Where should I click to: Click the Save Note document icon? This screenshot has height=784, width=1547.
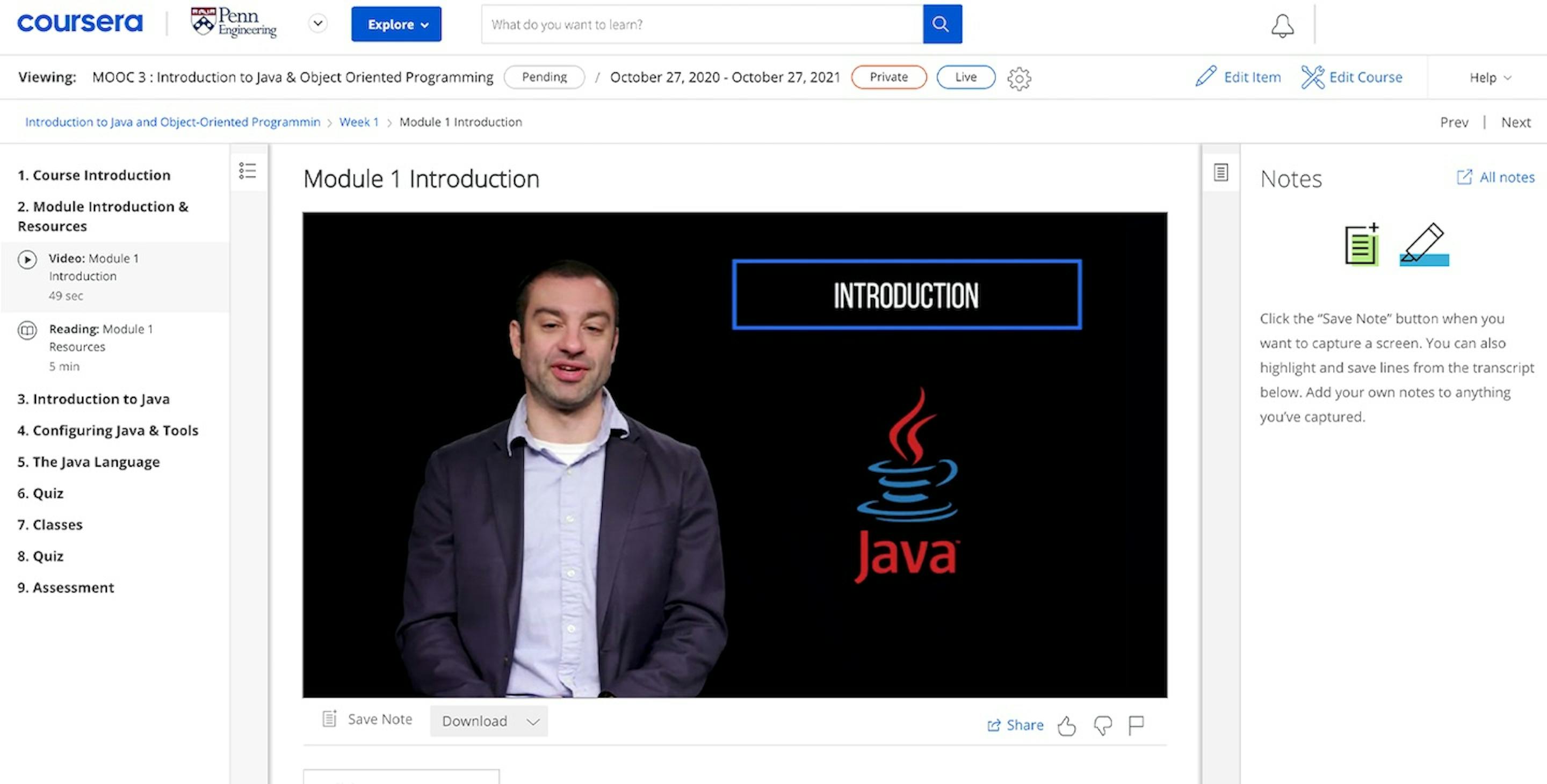point(329,718)
